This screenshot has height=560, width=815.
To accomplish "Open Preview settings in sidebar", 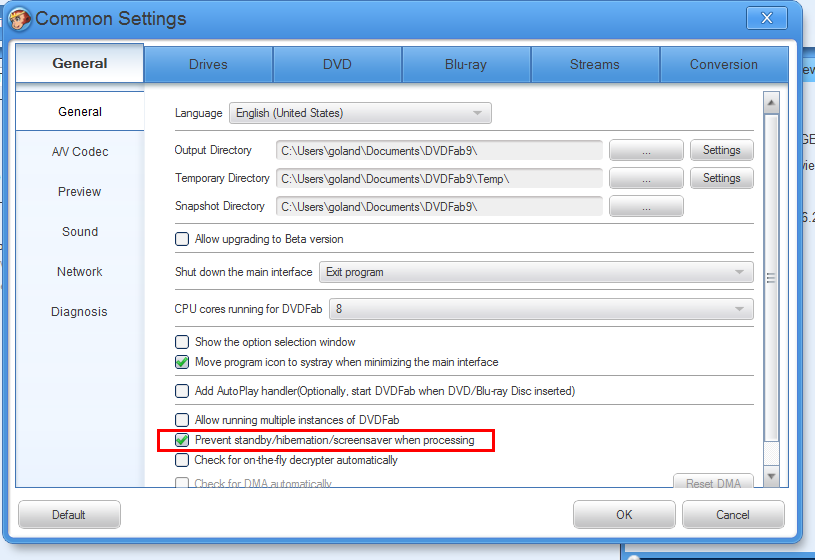I will 80,192.
